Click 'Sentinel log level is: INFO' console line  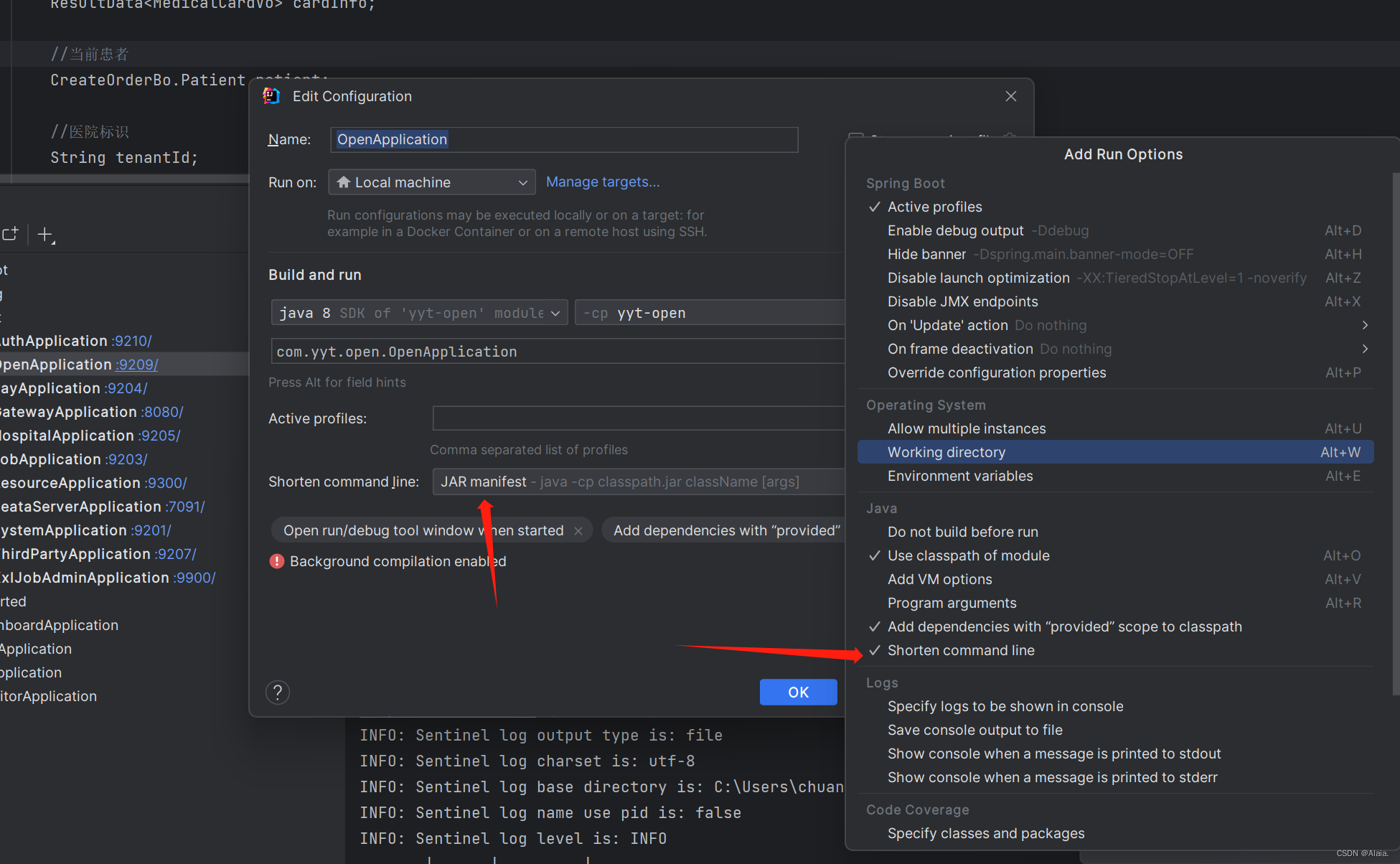pyautogui.click(x=513, y=838)
